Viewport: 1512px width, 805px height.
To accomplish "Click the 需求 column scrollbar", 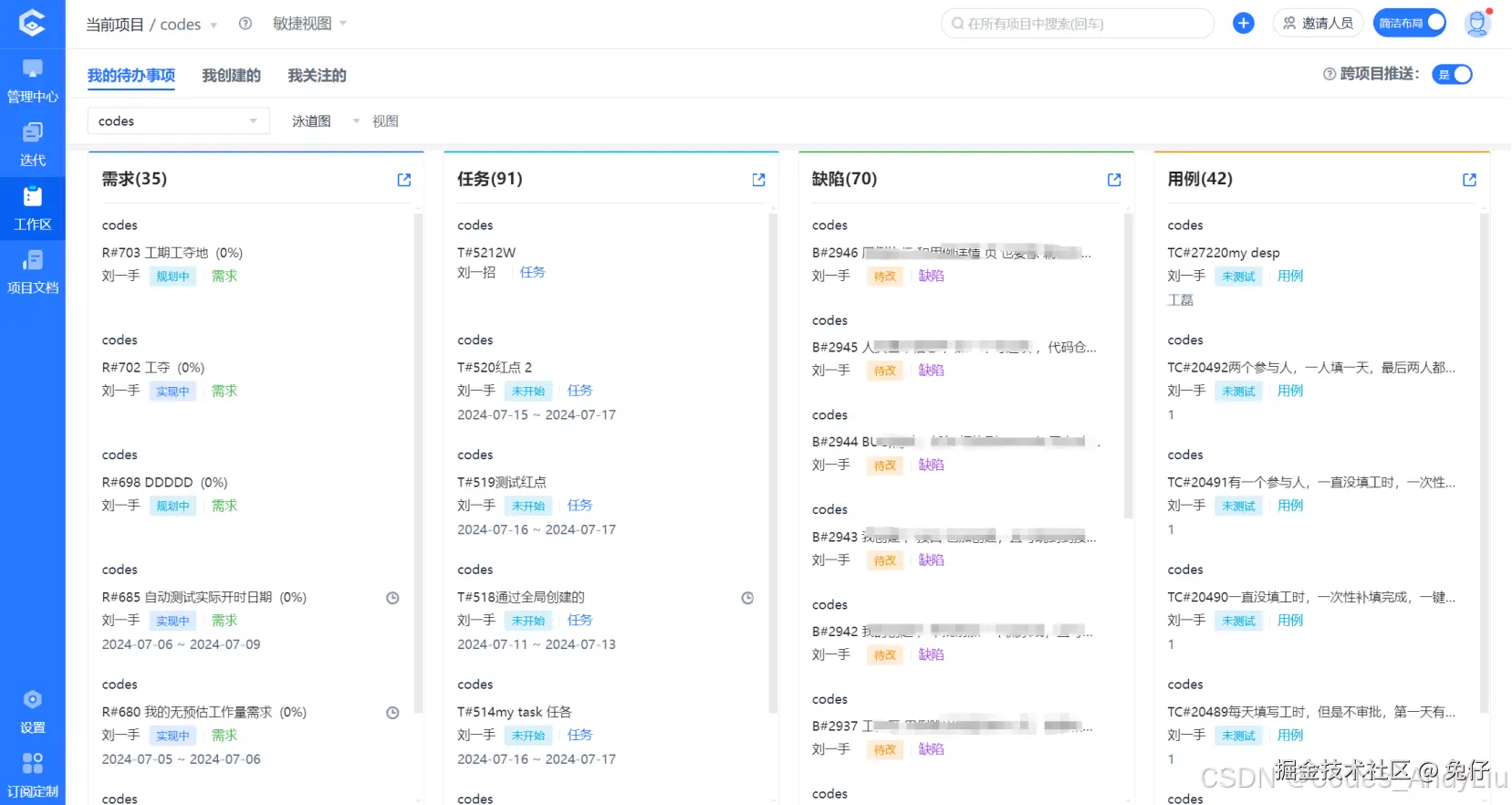I will 418,464.
